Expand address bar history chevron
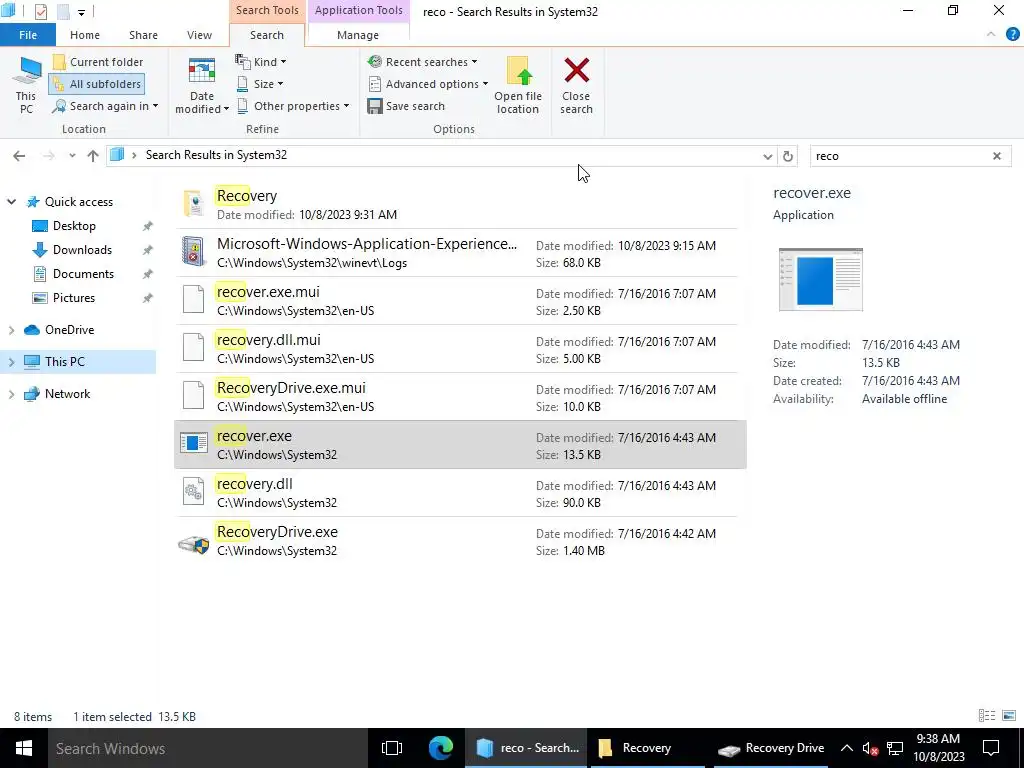 [x=767, y=156]
